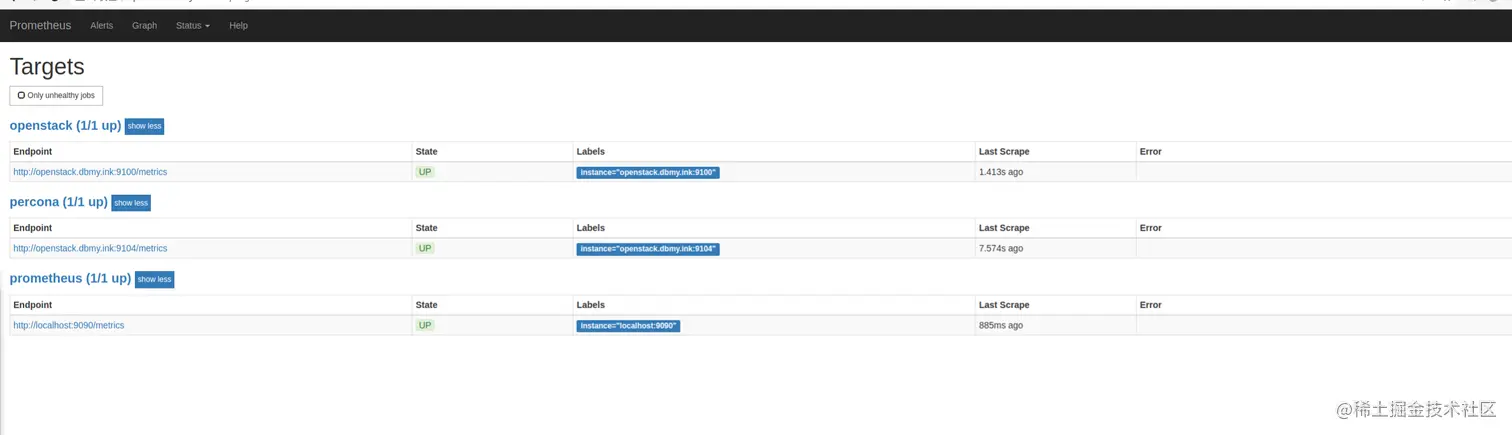Click the prometheus (1/1 up) heading
This screenshot has width=1512, height=435.
coord(70,278)
